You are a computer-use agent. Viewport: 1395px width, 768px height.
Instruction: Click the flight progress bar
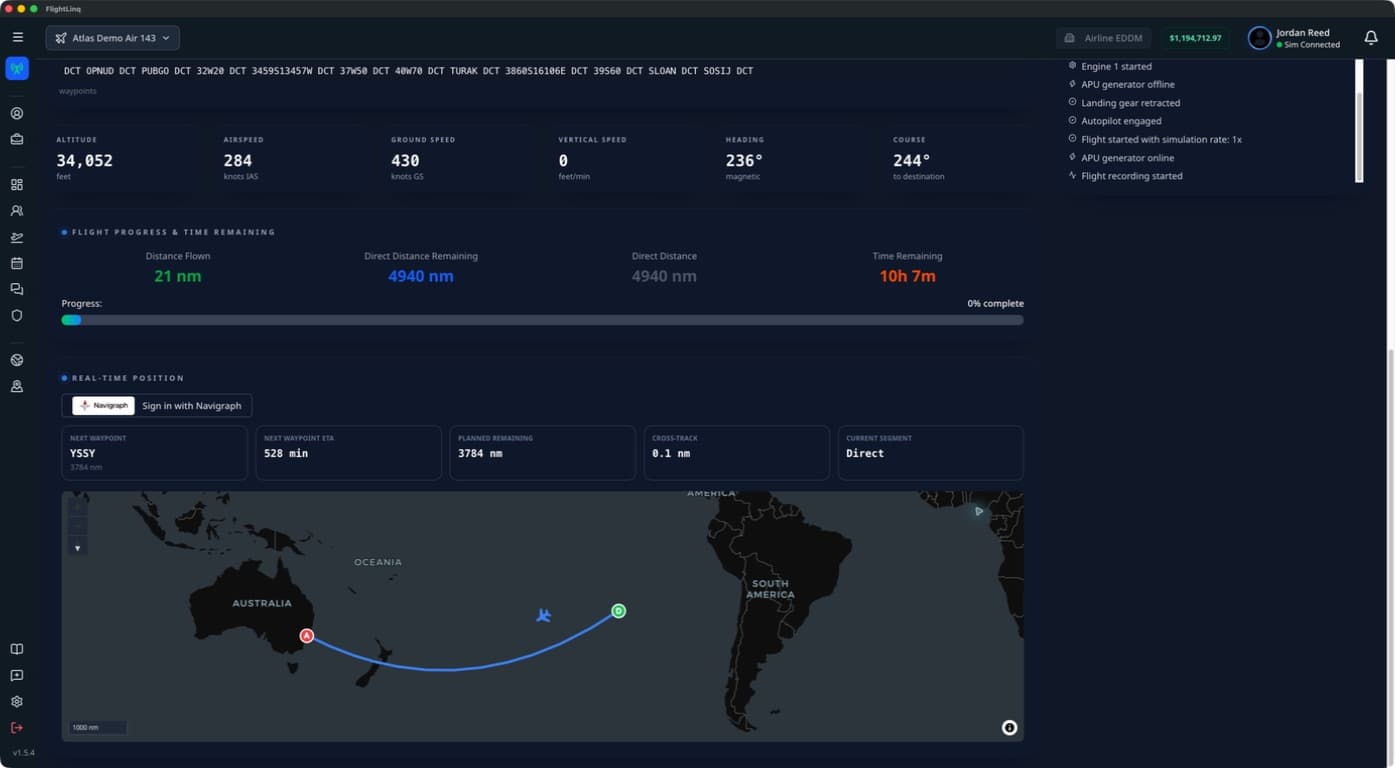pyautogui.click(x=542, y=320)
